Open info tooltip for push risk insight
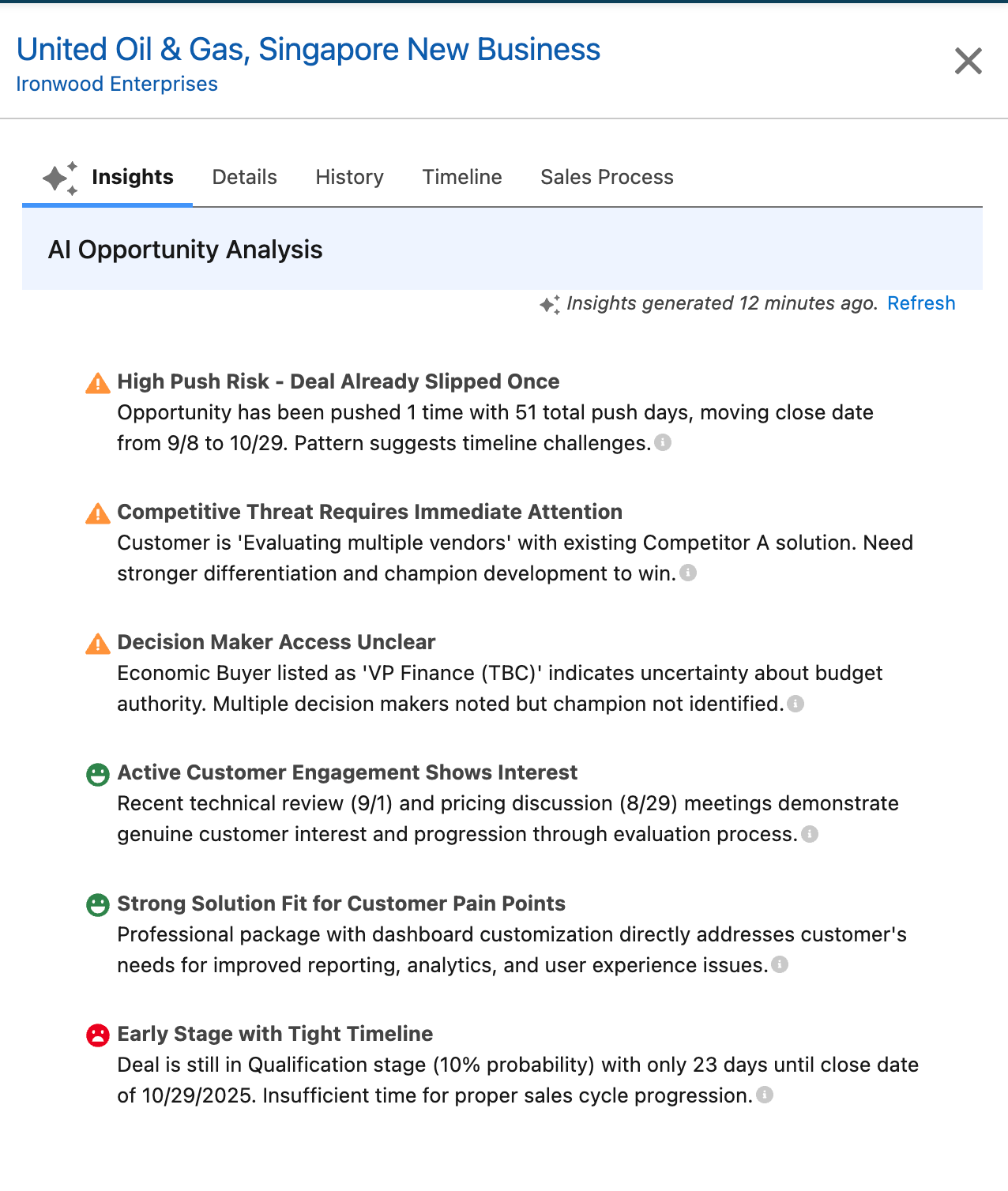 coord(664,443)
